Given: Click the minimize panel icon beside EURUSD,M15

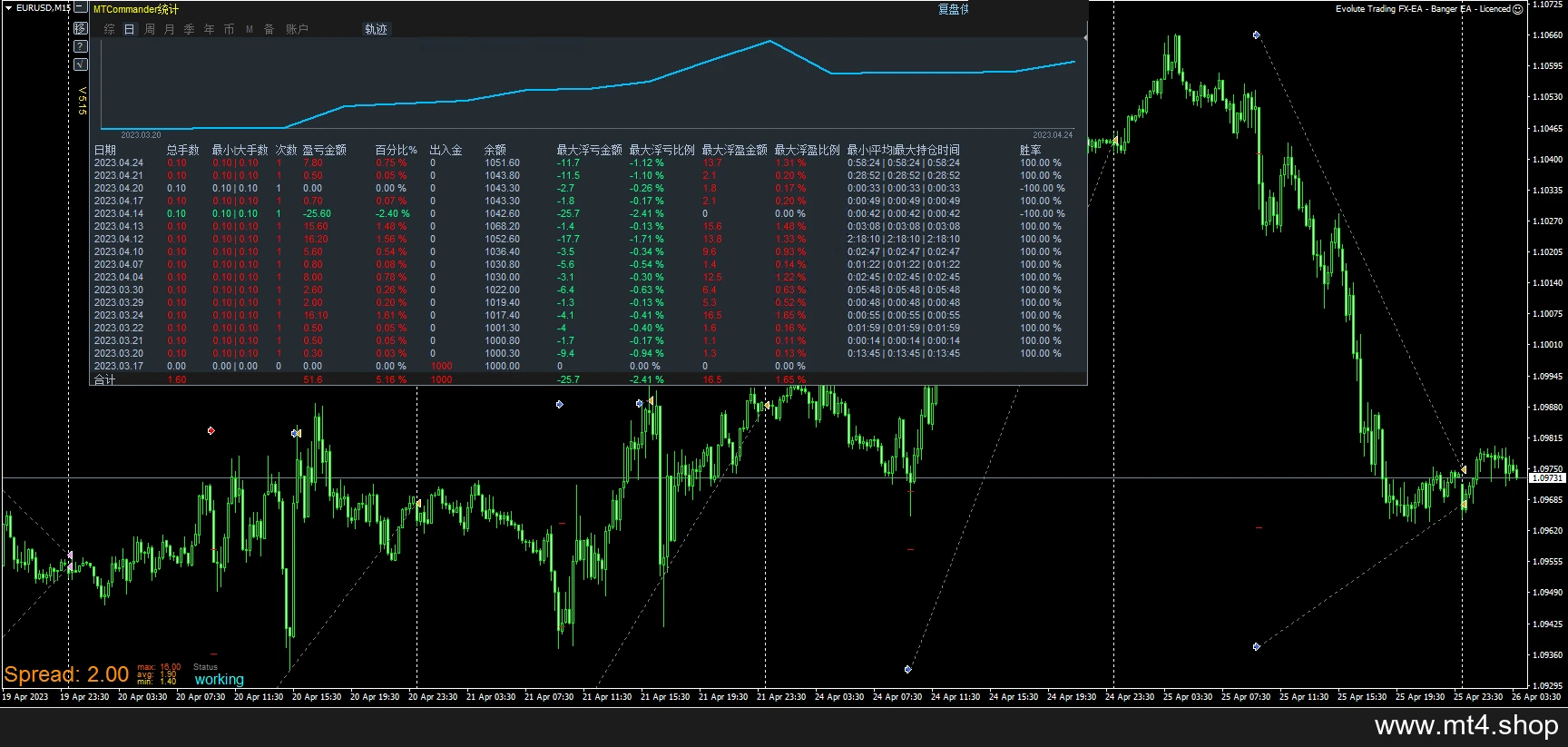Looking at the screenshot, I should 81,7.
